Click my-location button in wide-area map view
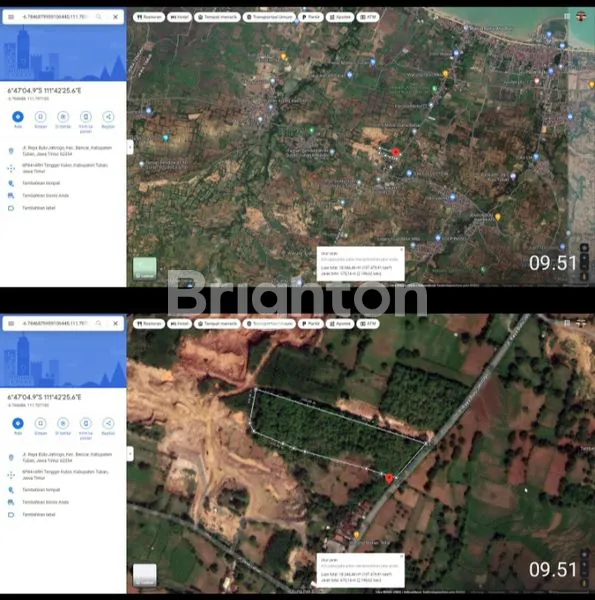 584,248
